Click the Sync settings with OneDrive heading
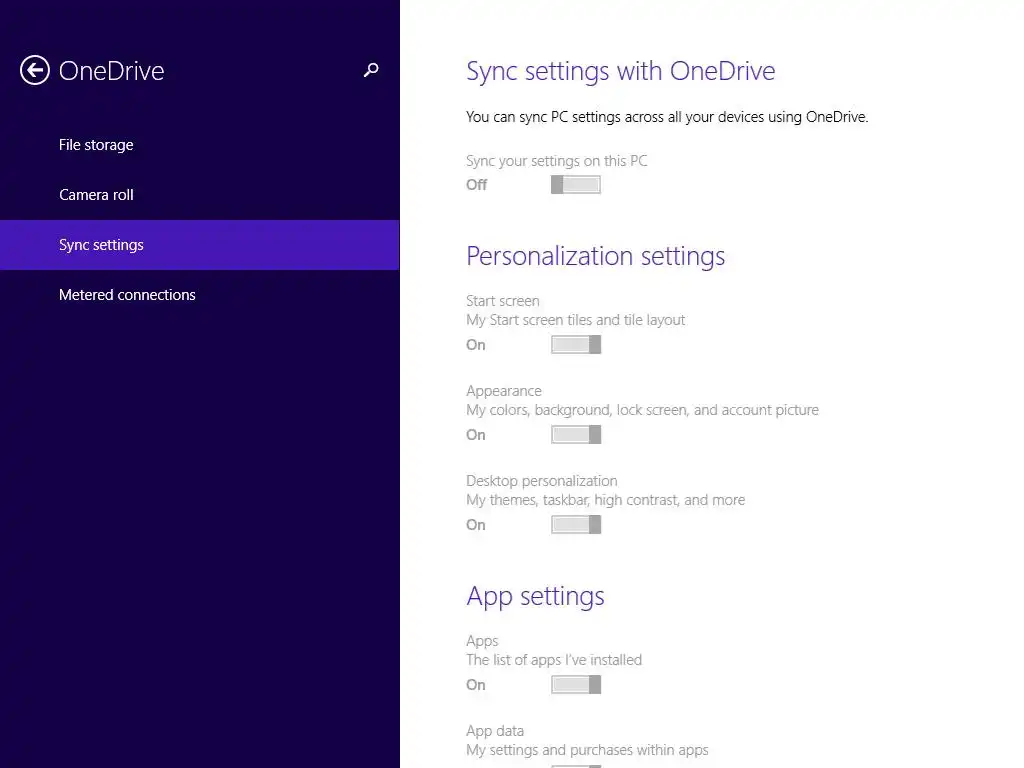This screenshot has width=1024, height=768. 620,71
